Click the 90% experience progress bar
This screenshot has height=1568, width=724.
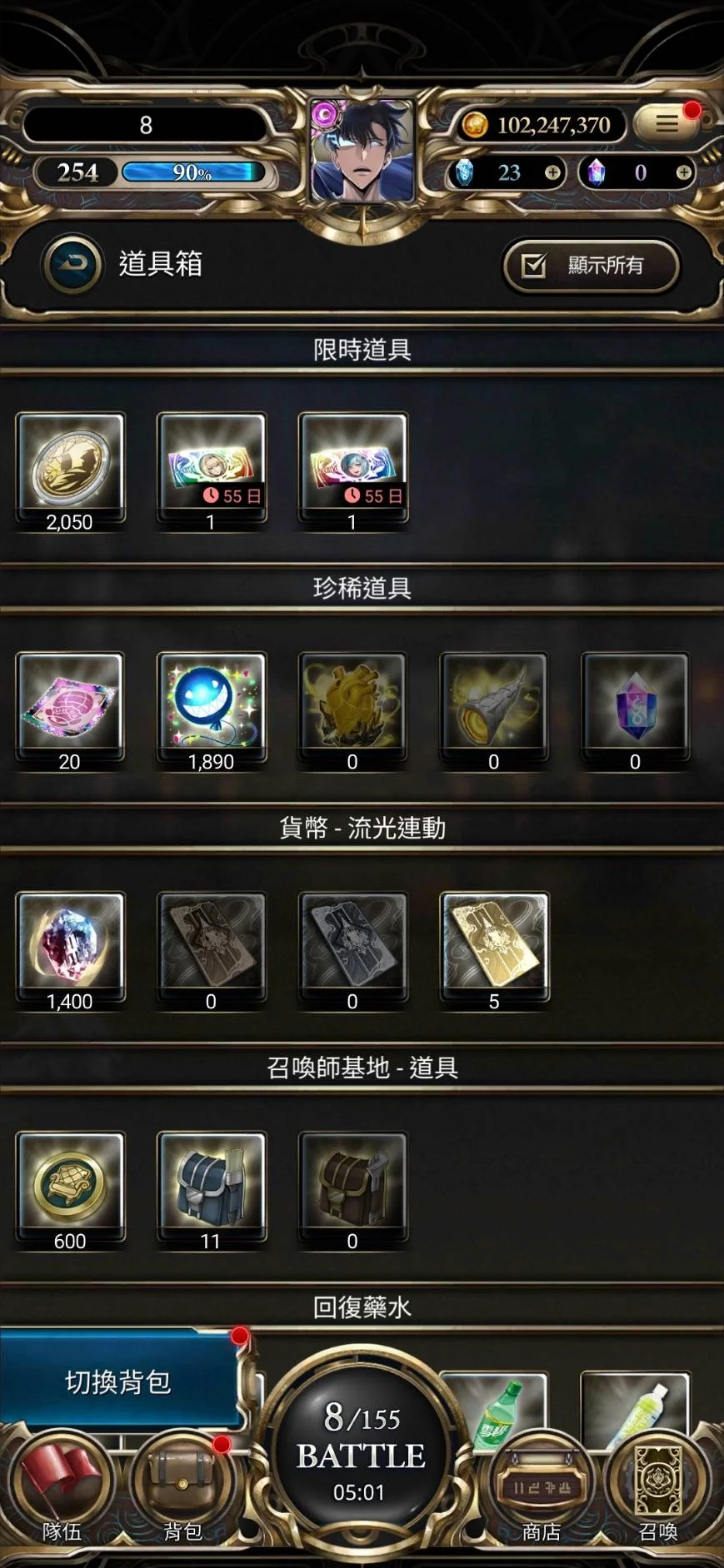pos(193,172)
